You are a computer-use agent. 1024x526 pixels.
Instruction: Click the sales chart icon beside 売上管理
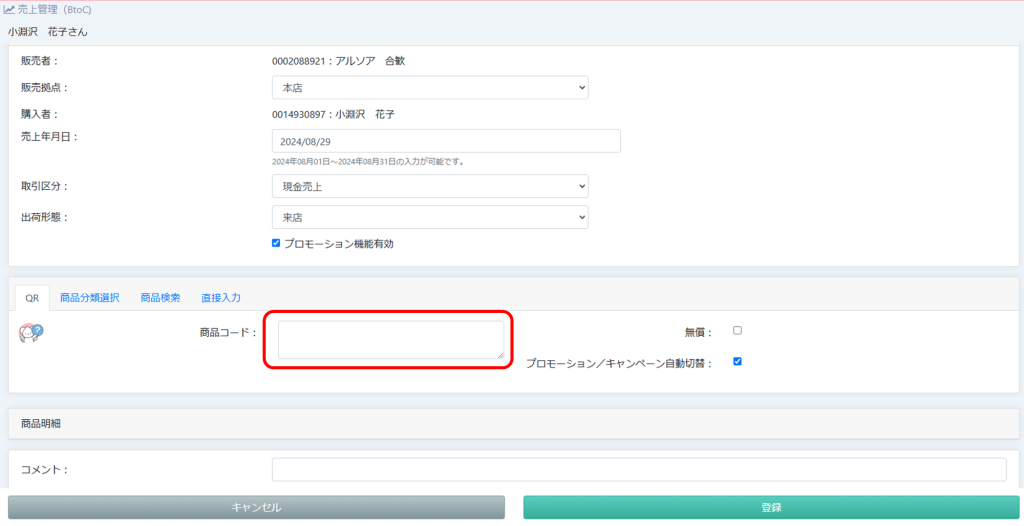click(x=9, y=10)
